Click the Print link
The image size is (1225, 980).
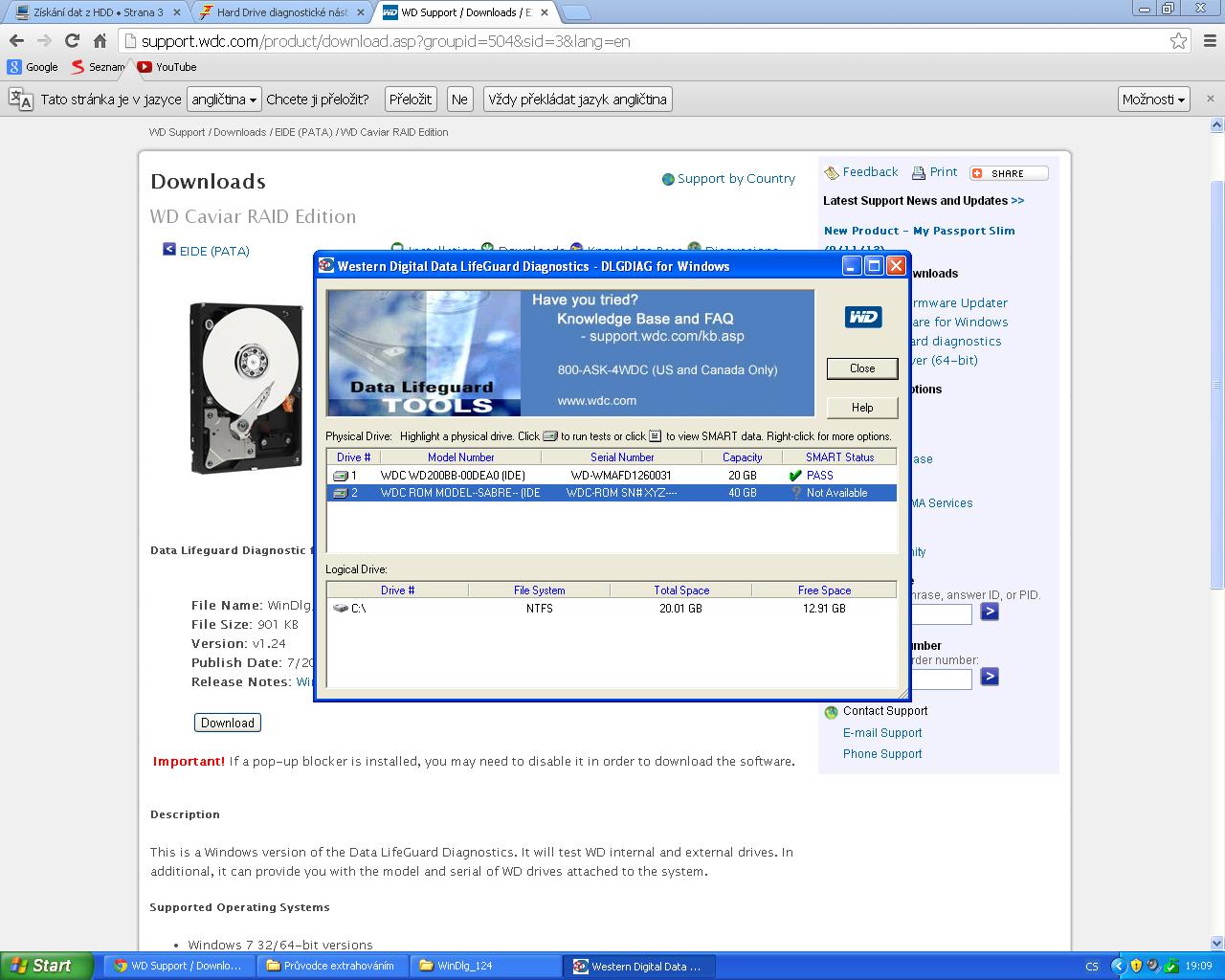[944, 172]
